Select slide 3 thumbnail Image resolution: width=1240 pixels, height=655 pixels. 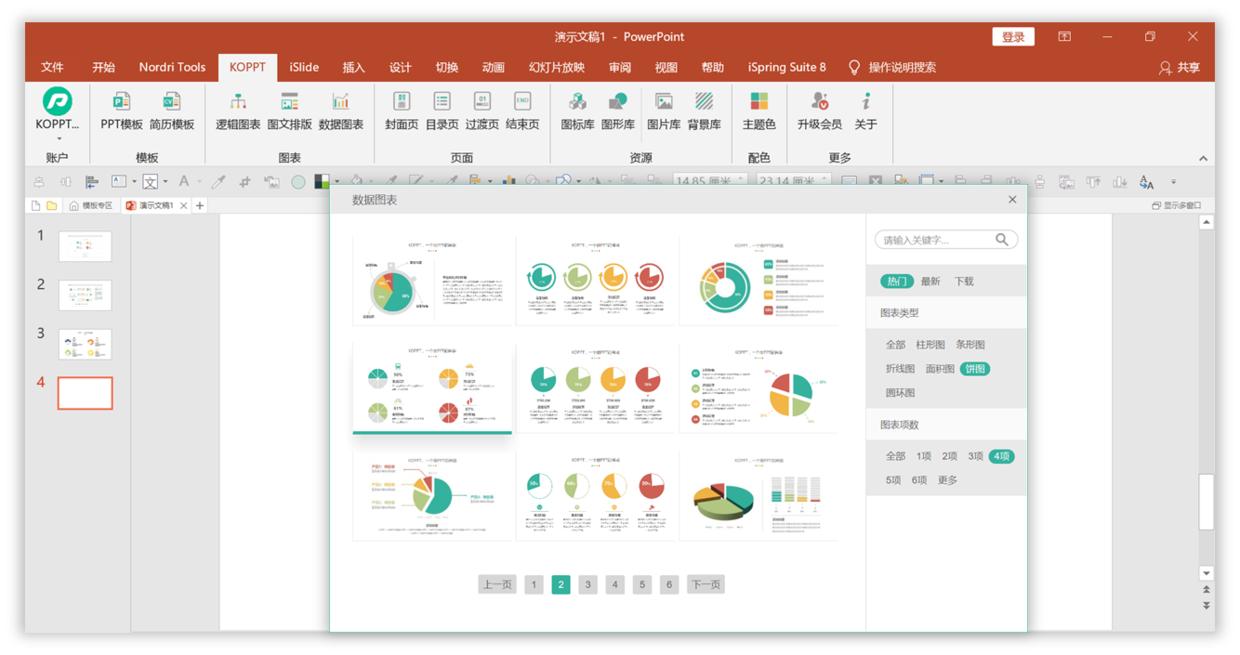85,344
